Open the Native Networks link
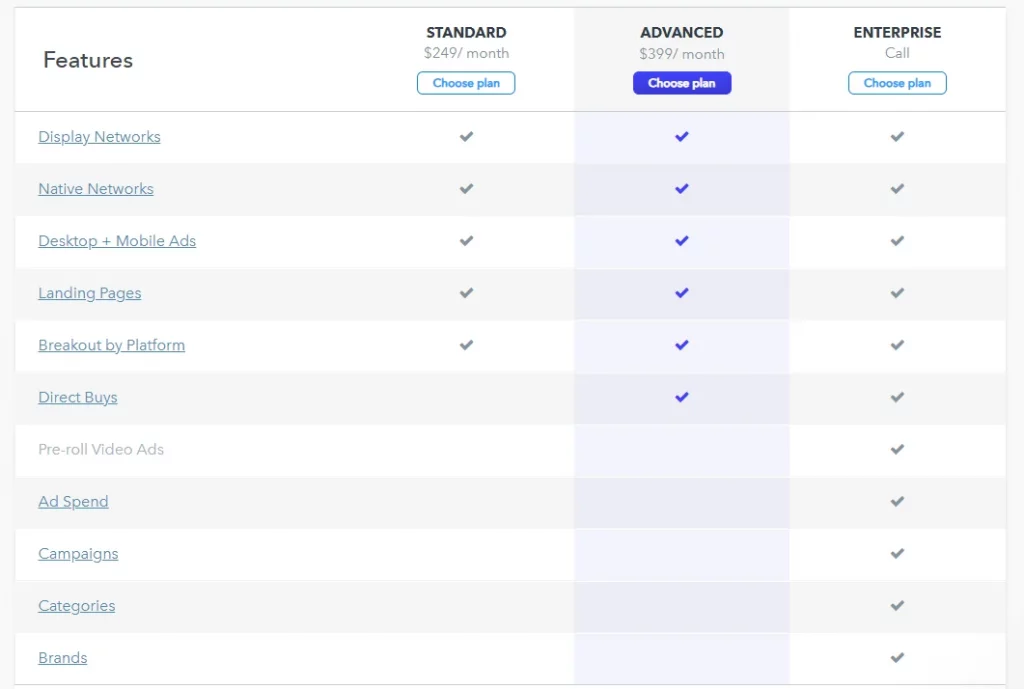The image size is (1024, 689). [x=96, y=189]
